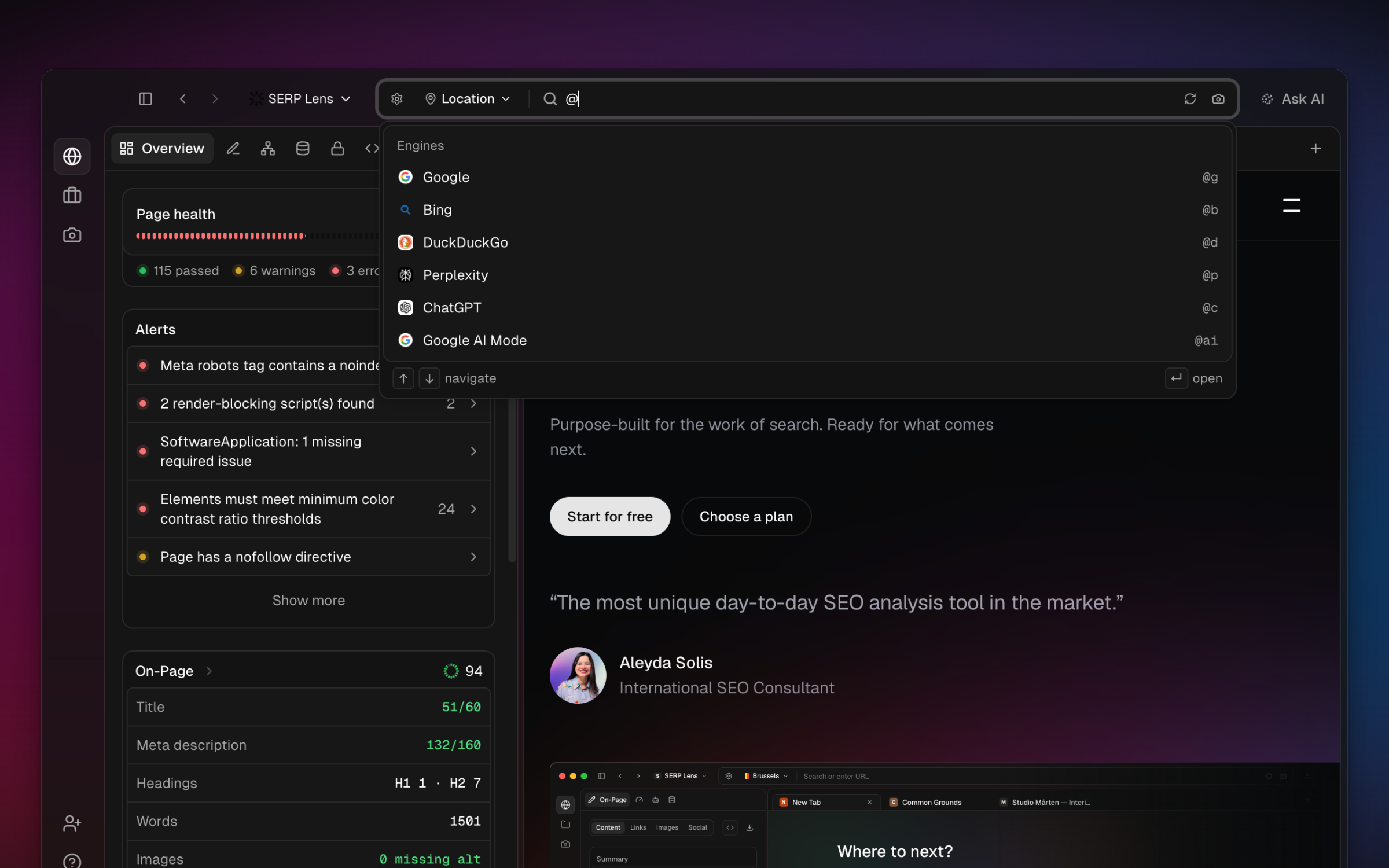This screenshot has height=868, width=1389.
Task: Click the Meta description 132/160 row
Action: click(x=308, y=745)
